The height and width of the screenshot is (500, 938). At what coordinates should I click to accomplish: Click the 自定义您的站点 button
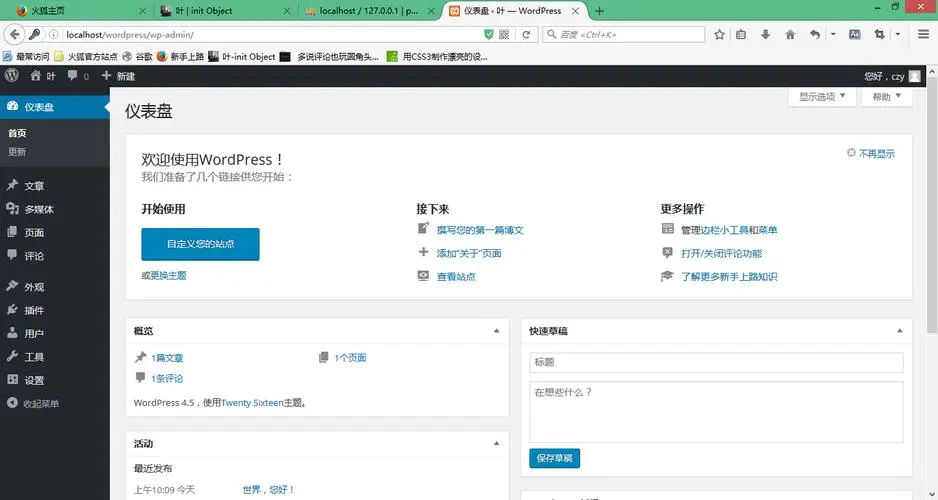click(x=200, y=244)
